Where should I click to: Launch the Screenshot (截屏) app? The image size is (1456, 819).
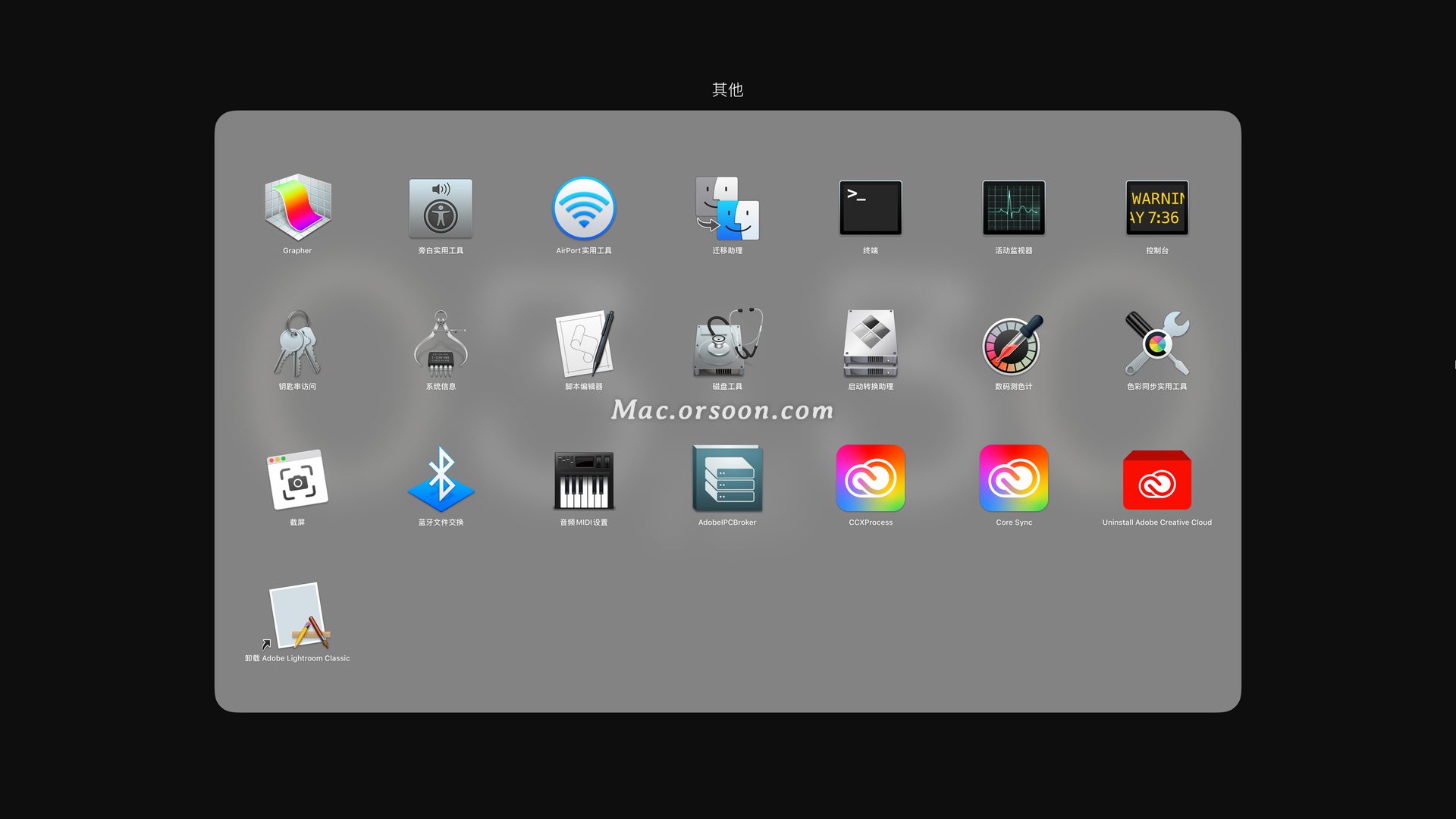click(297, 479)
